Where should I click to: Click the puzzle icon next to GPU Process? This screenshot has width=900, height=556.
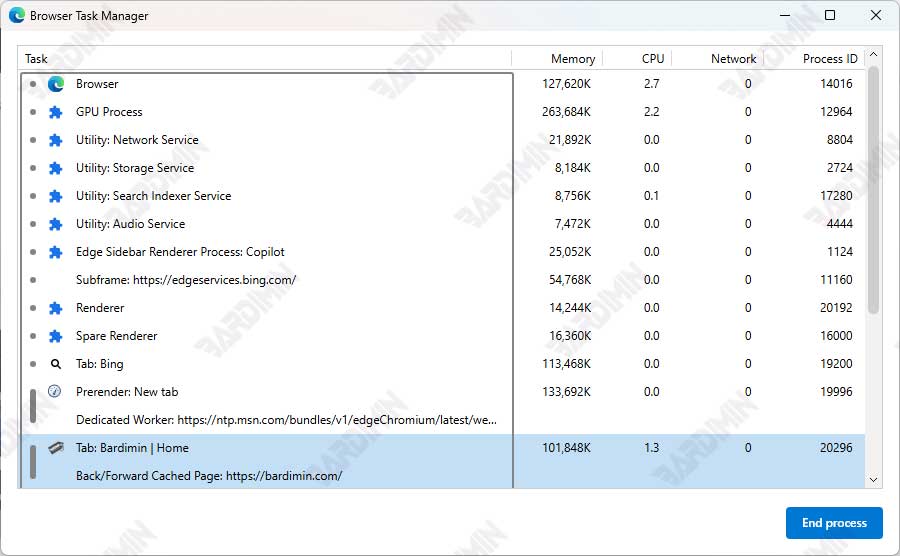coord(56,112)
